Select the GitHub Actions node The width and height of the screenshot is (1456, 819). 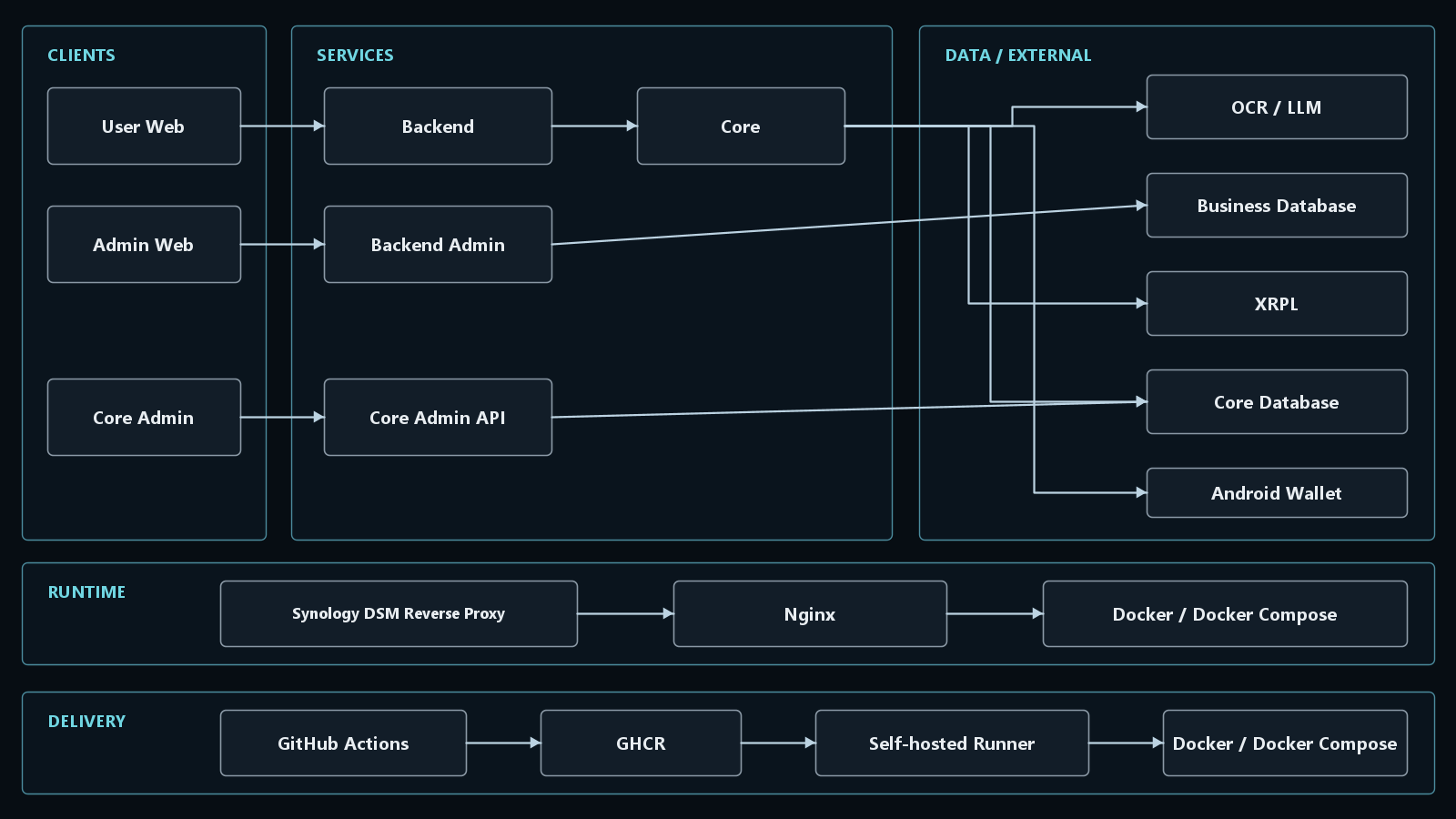coord(343,743)
